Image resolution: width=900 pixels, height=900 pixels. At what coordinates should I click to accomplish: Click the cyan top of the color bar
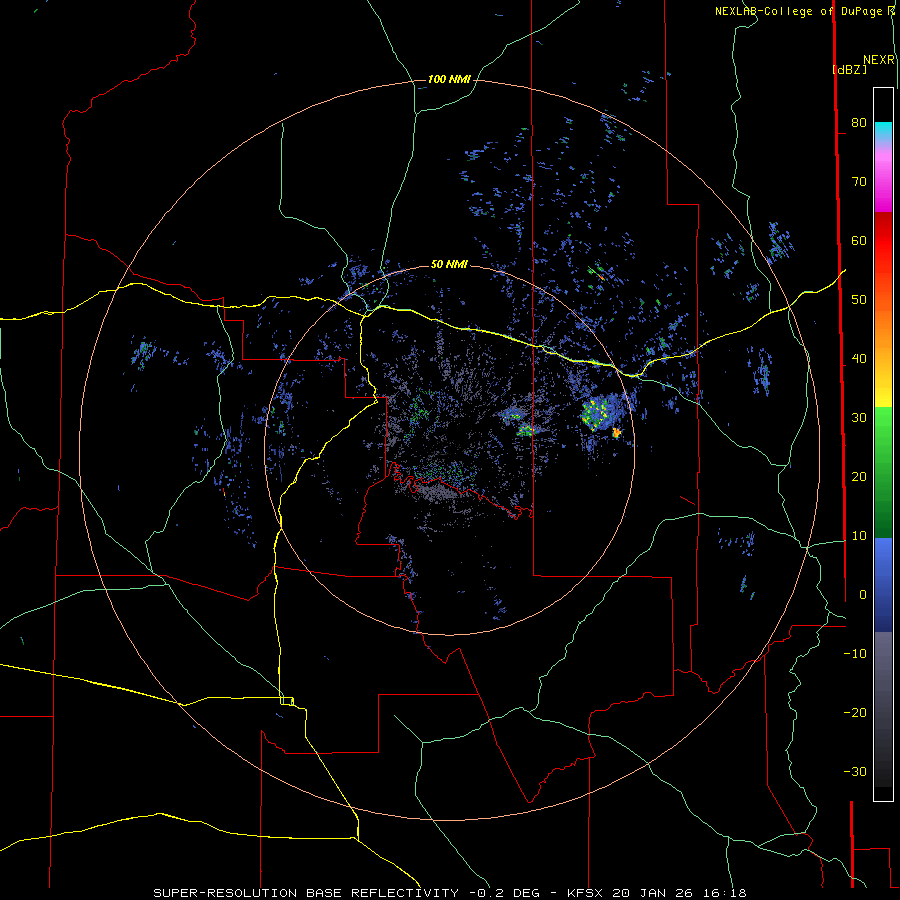(883, 130)
